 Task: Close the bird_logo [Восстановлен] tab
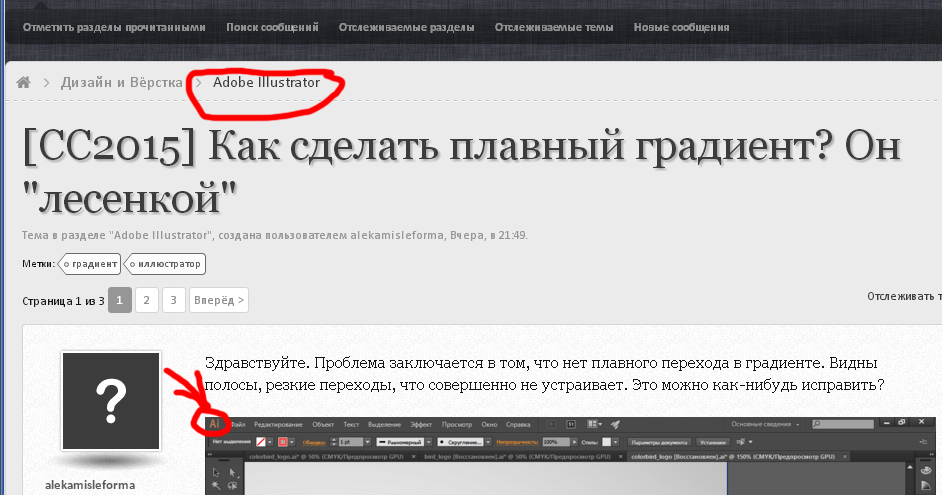[x=621, y=457]
